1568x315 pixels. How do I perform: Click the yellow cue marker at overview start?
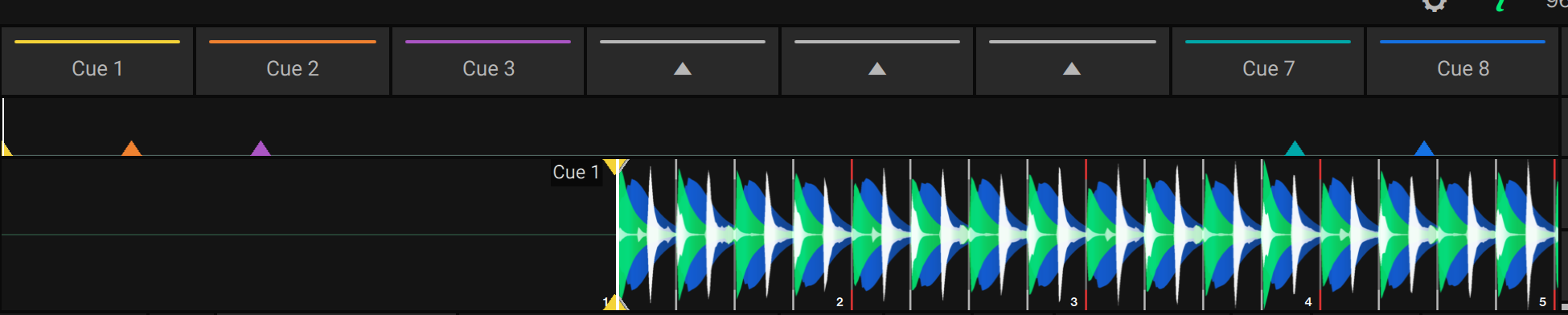tap(6, 149)
